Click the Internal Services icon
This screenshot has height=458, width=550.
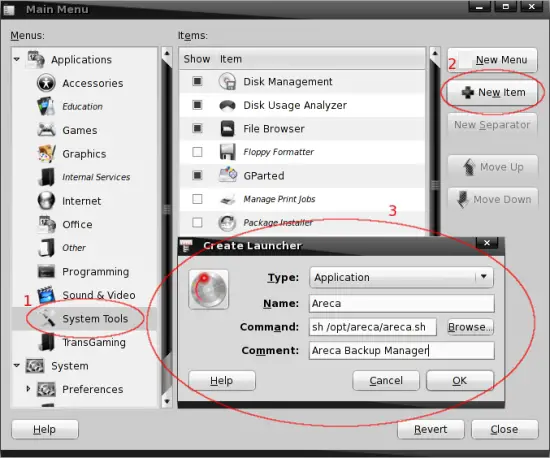point(46,177)
